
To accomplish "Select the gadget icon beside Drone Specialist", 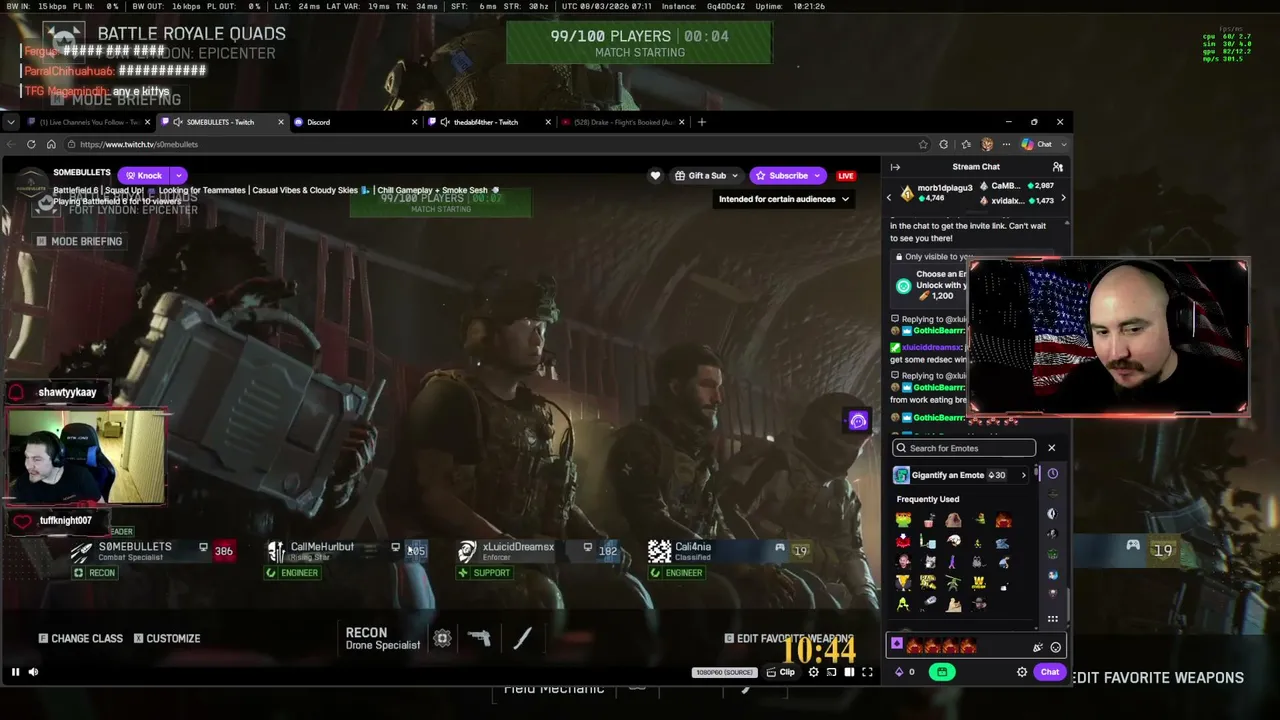I will [x=442, y=638].
